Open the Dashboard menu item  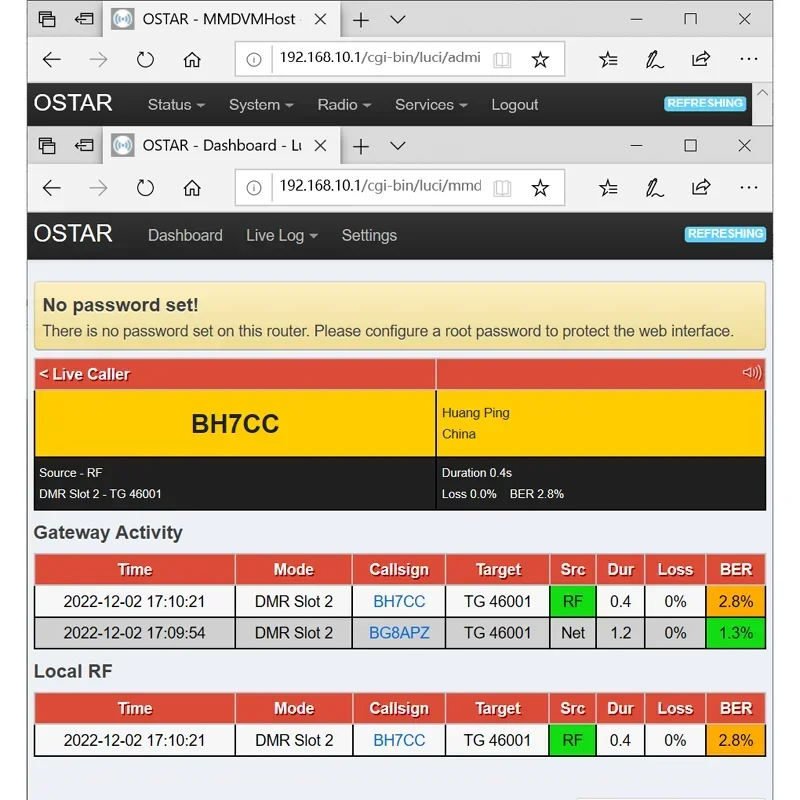click(x=185, y=235)
